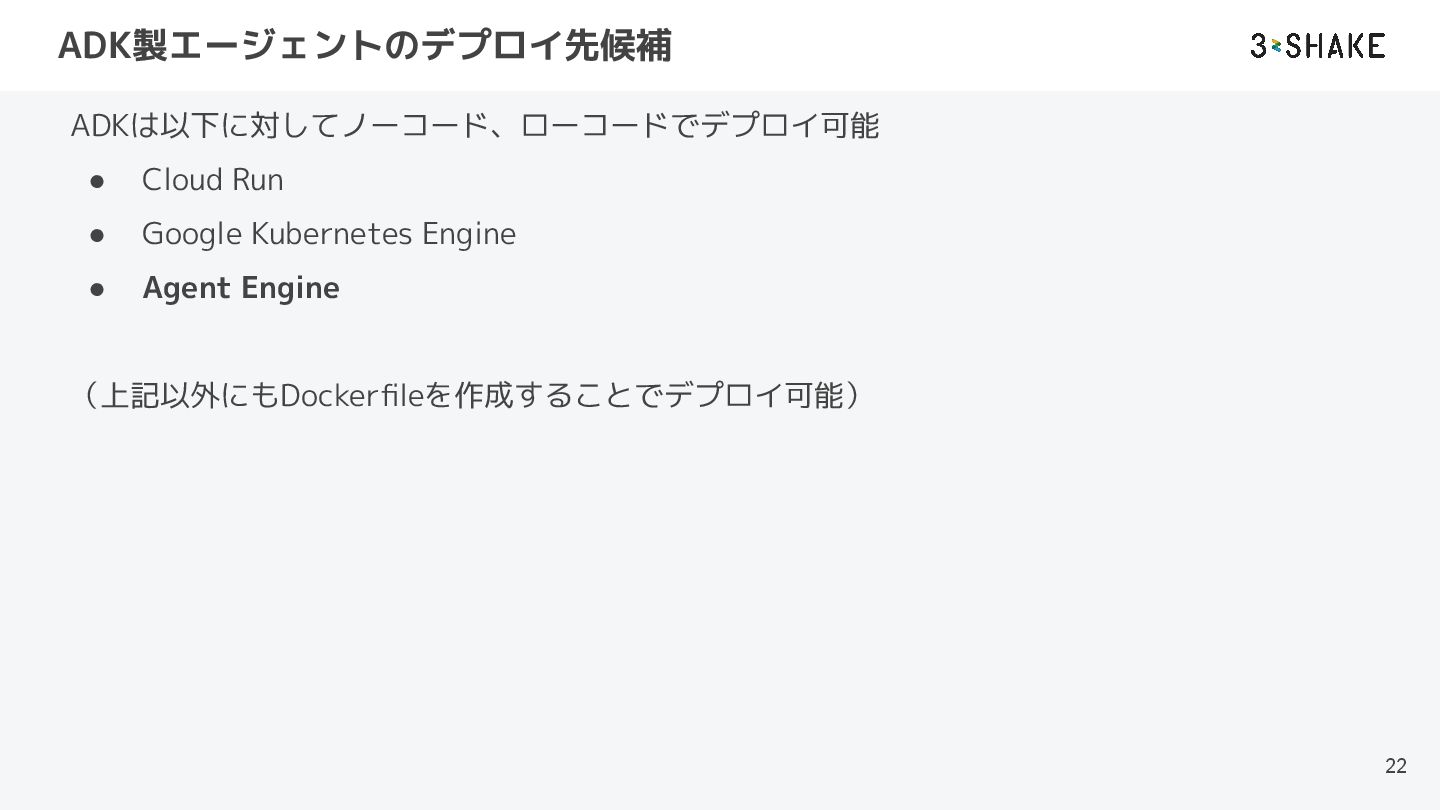Viewport: 1440px width, 810px height.
Task: Click the empty gray area below the note
Action: pos(720,600)
